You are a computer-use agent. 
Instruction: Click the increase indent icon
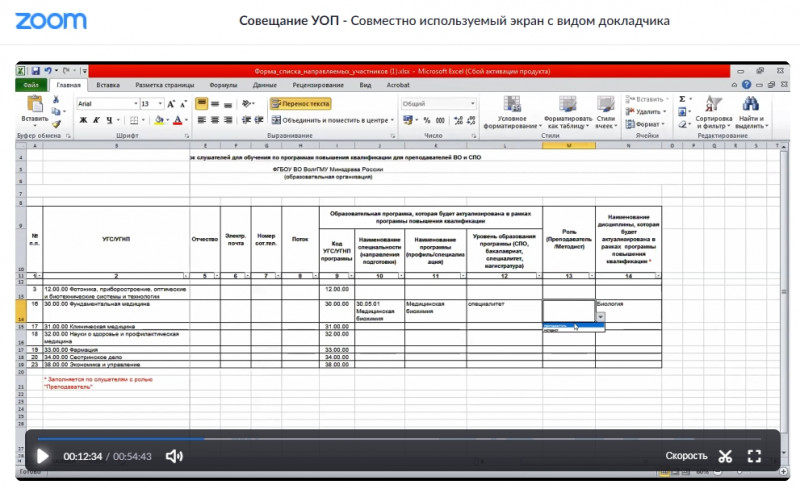click(259, 120)
